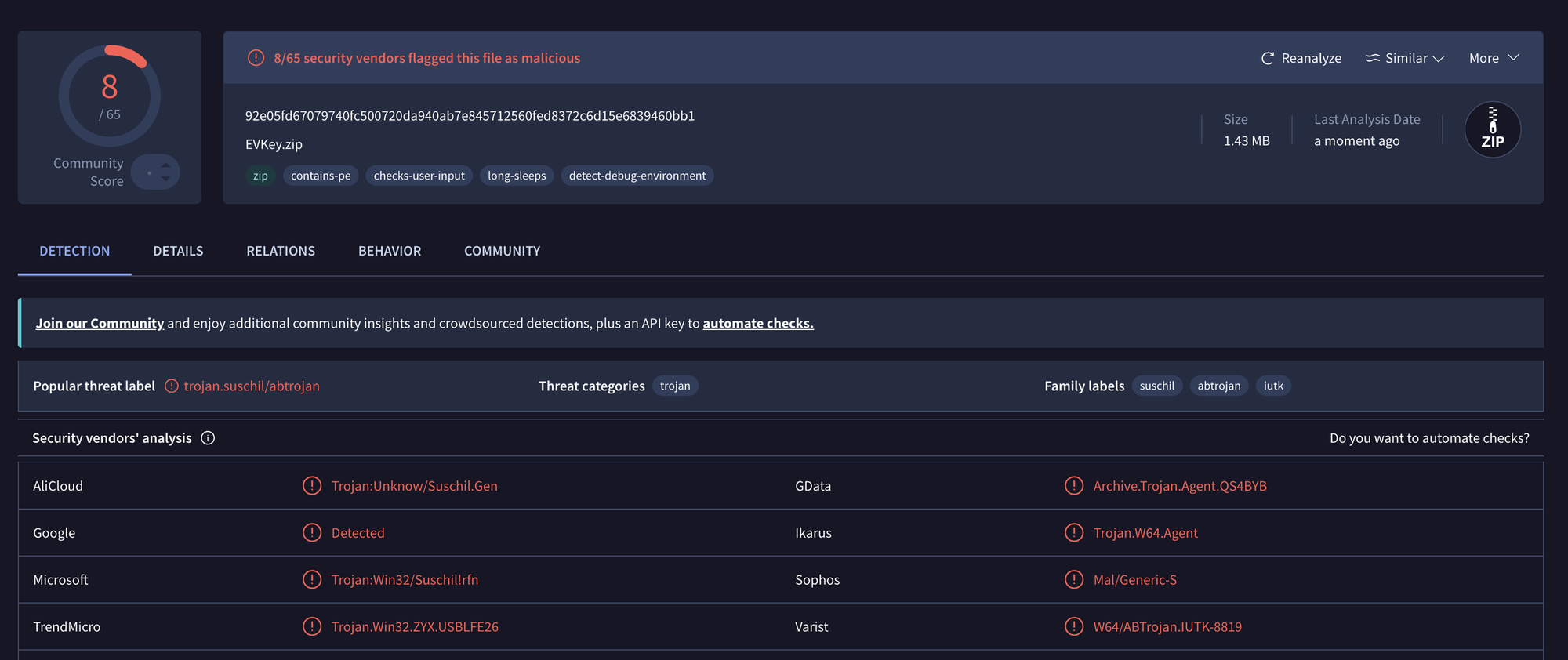Click the EVKey.zip file name
The image size is (1568, 660).
coord(274,144)
